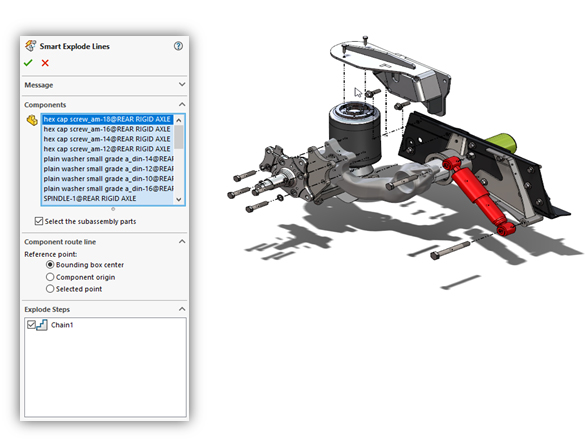The height and width of the screenshot is (441, 586).
Task: Select hex cap screw_am-12 in components list
Action: coord(107,149)
